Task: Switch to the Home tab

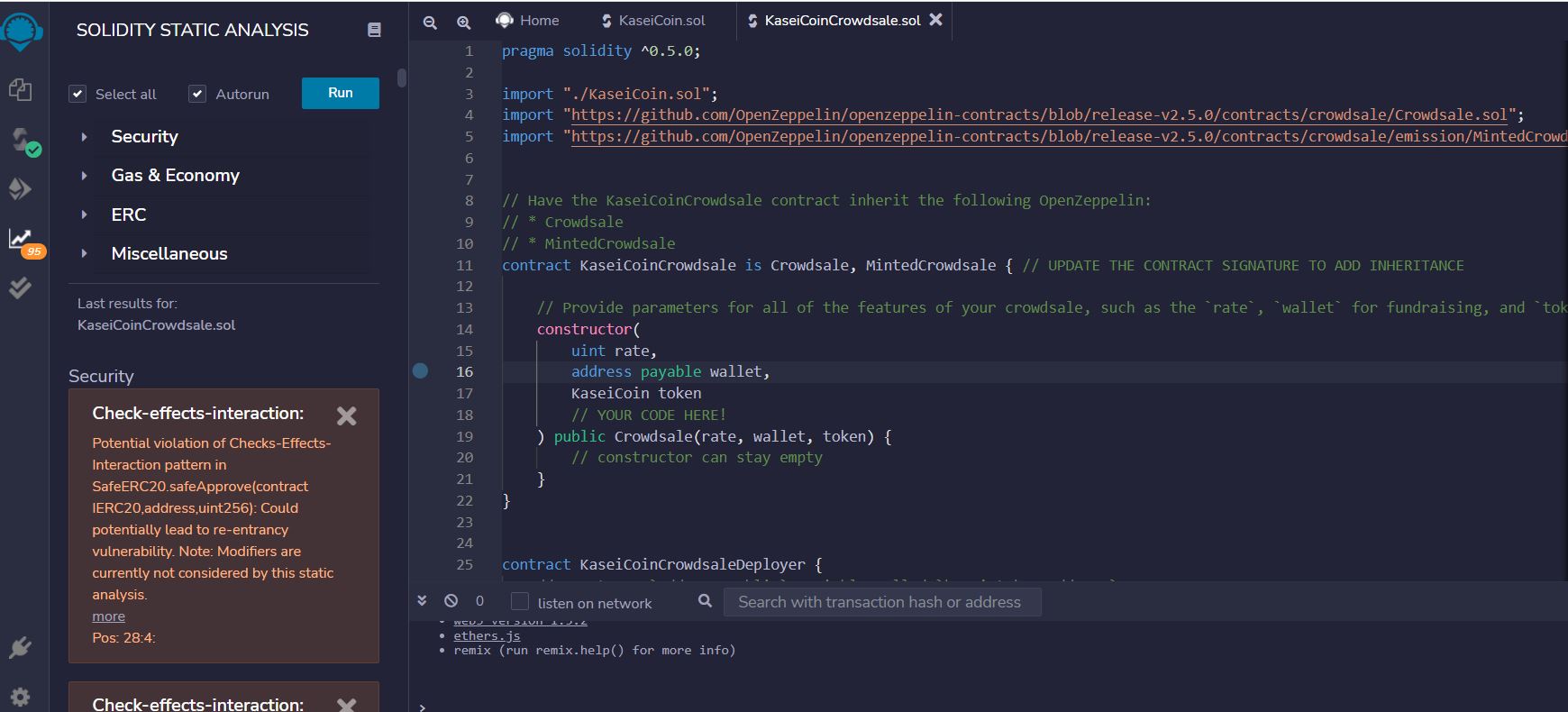Action: (527, 20)
